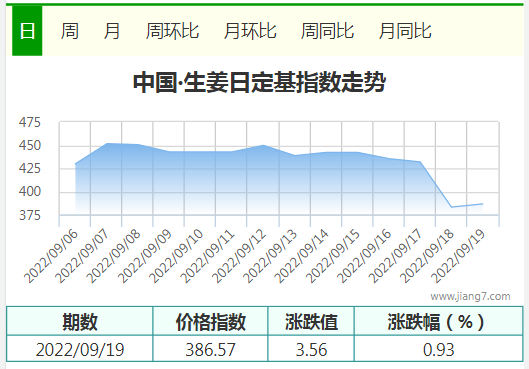This screenshot has width=529, height=369.
Task: Click the chart title 中国·生姜日定基指数走势
Action: click(x=259, y=82)
